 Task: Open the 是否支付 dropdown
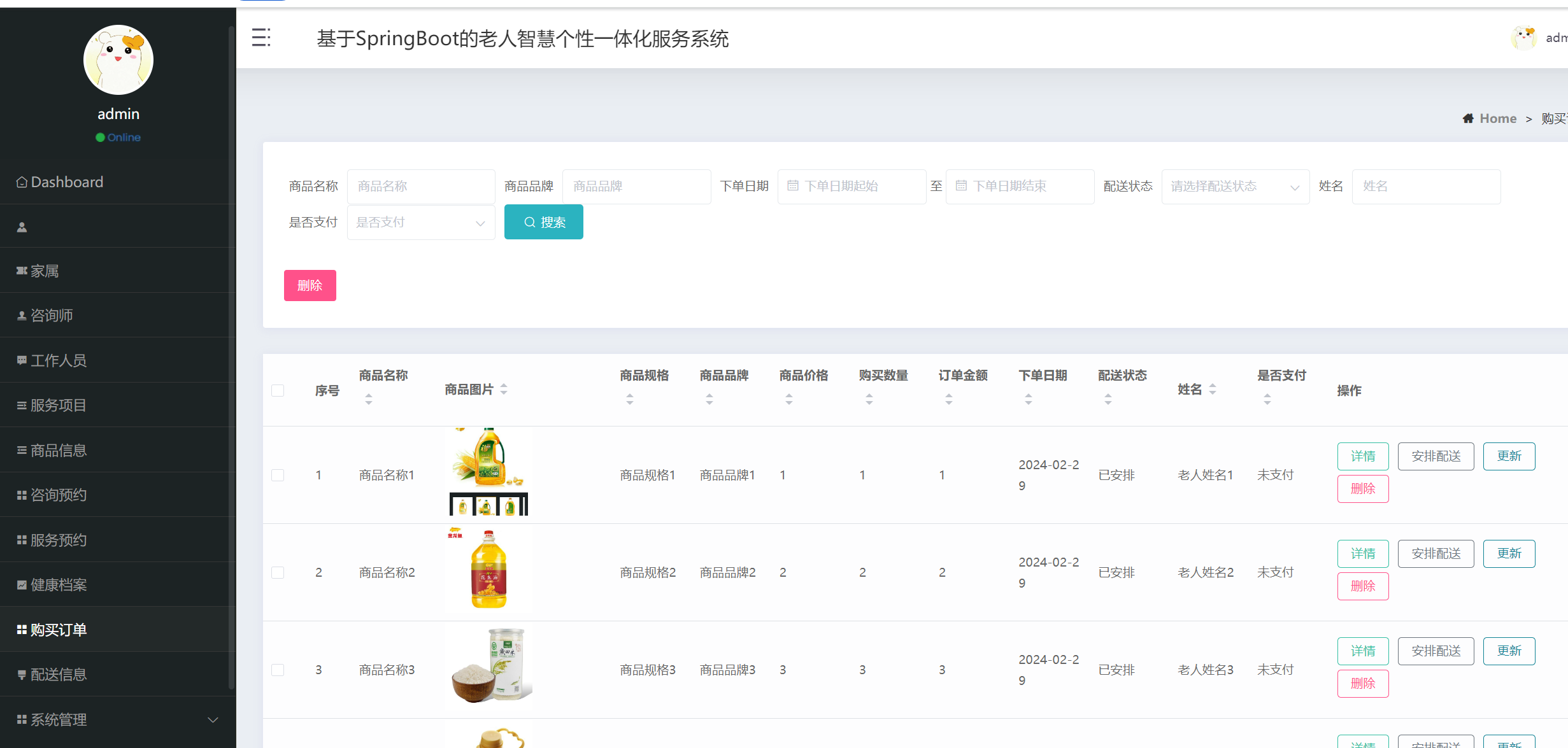[x=420, y=222]
